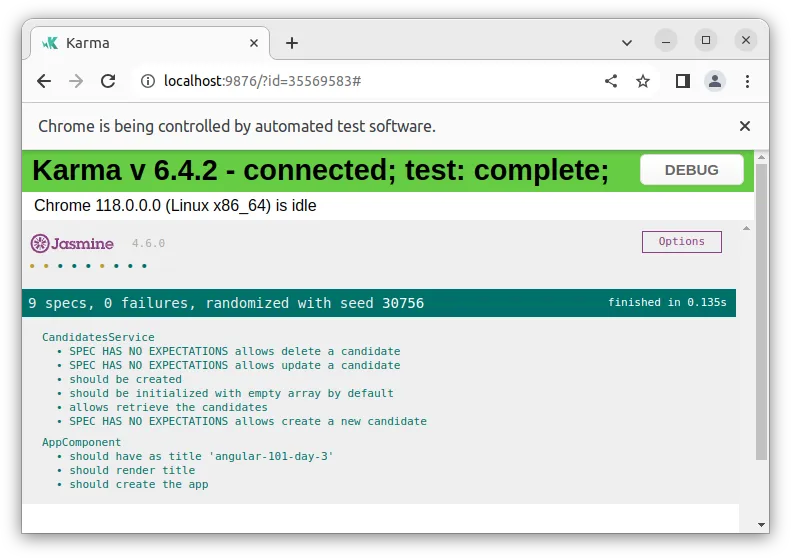Click the Jasmine version 4.6.0 text
Screen dimensions: 791x558
(x=148, y=243)
